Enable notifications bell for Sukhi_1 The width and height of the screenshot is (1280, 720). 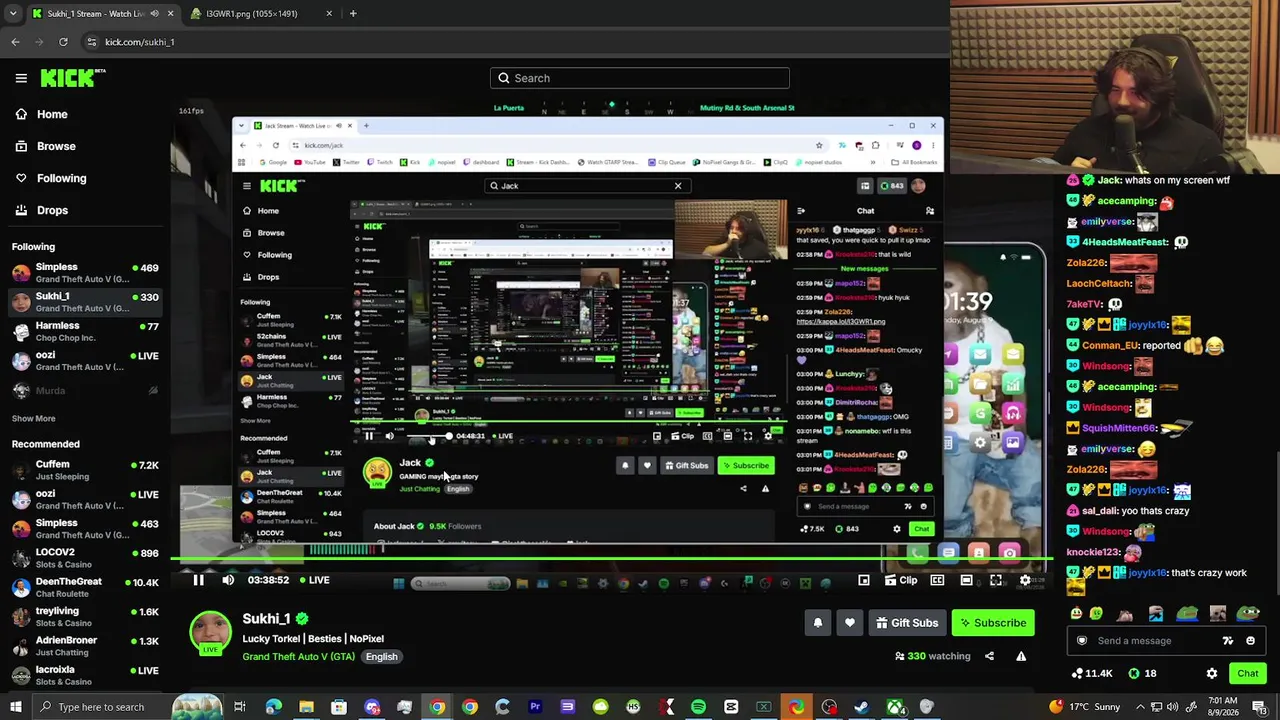(x=818, y=623)
